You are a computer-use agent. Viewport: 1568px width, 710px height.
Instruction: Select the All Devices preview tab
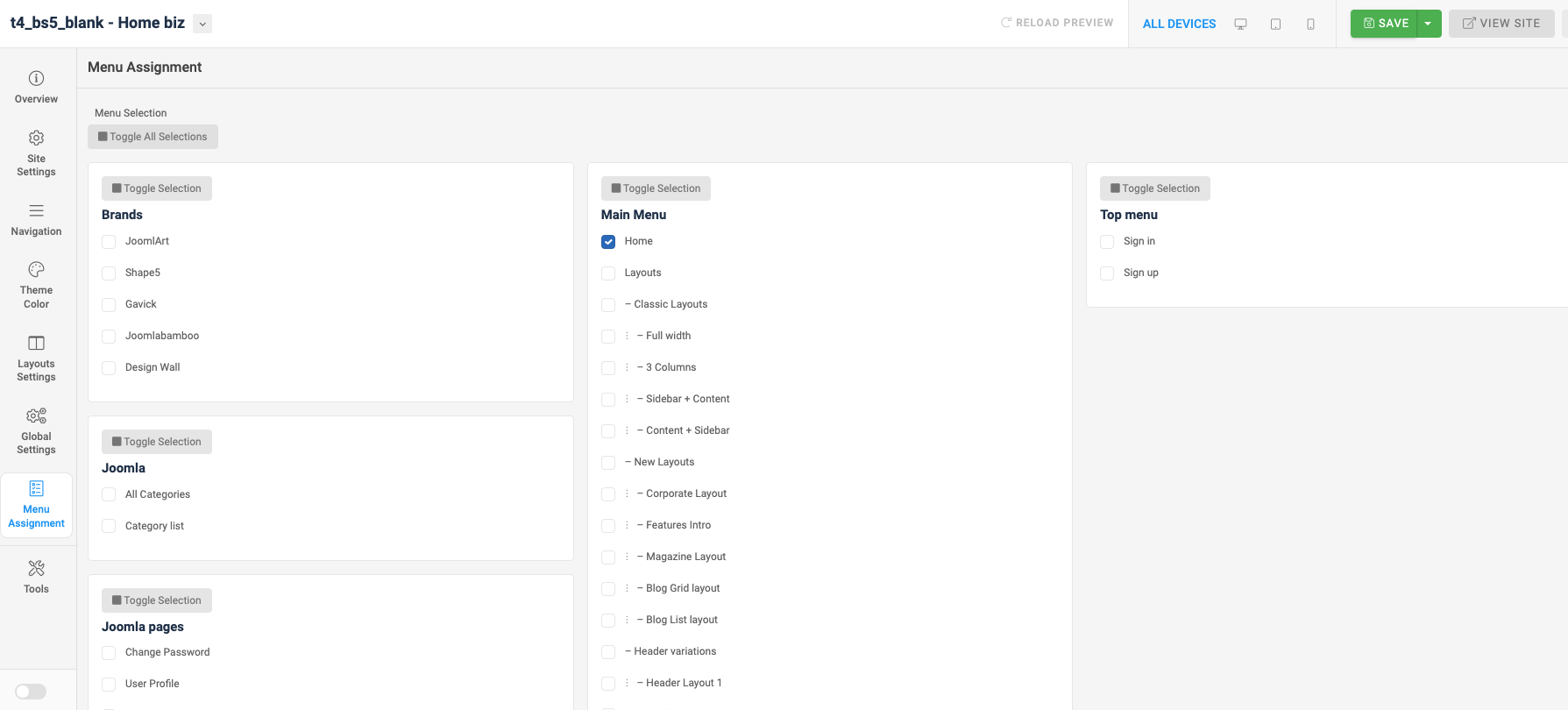click(1179, 24)
